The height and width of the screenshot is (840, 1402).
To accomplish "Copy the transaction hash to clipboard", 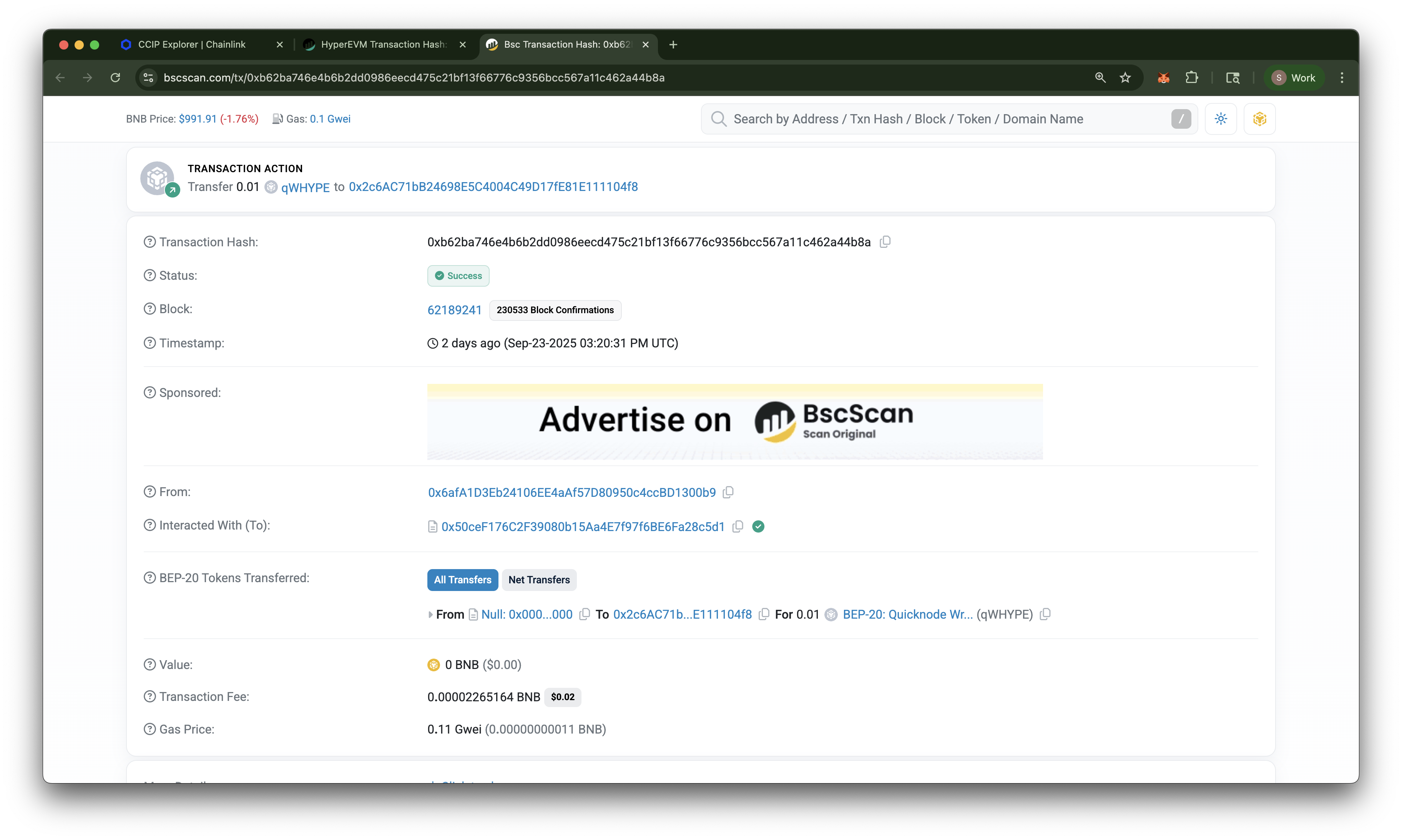I will [885, 242].
